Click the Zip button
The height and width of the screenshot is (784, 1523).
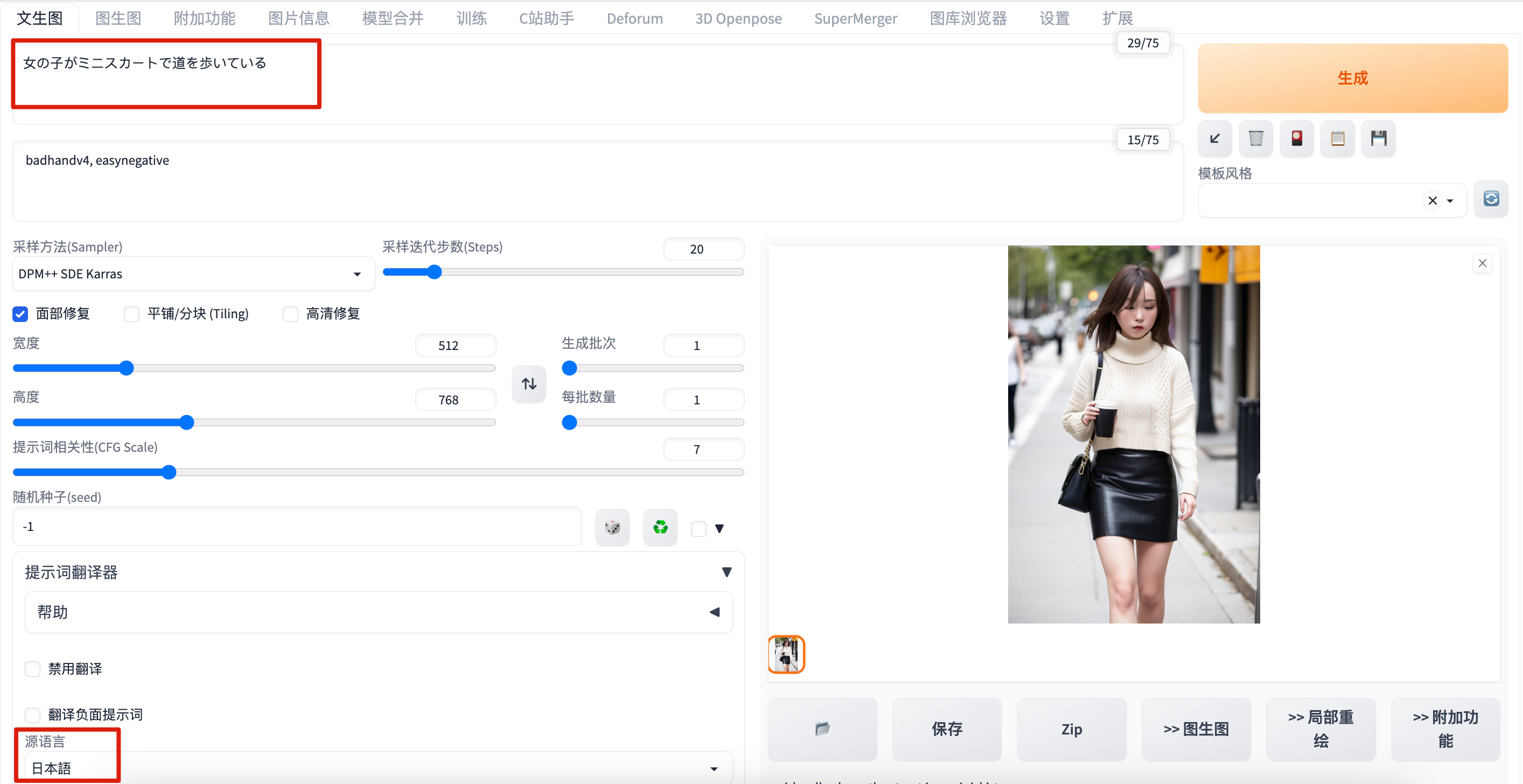coord(1071,729)
